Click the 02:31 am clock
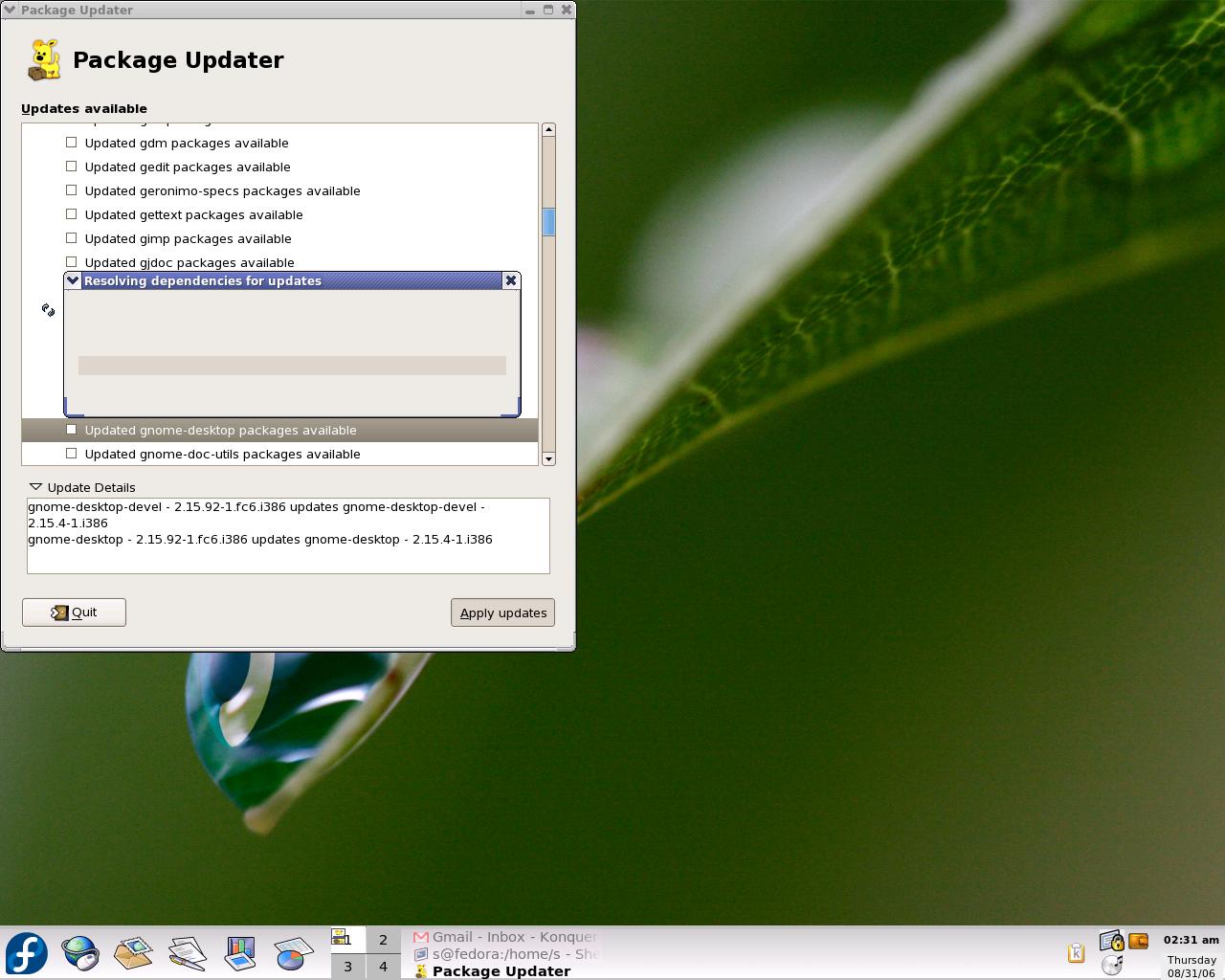The image size is (1225, 980). pos(1192,940)
